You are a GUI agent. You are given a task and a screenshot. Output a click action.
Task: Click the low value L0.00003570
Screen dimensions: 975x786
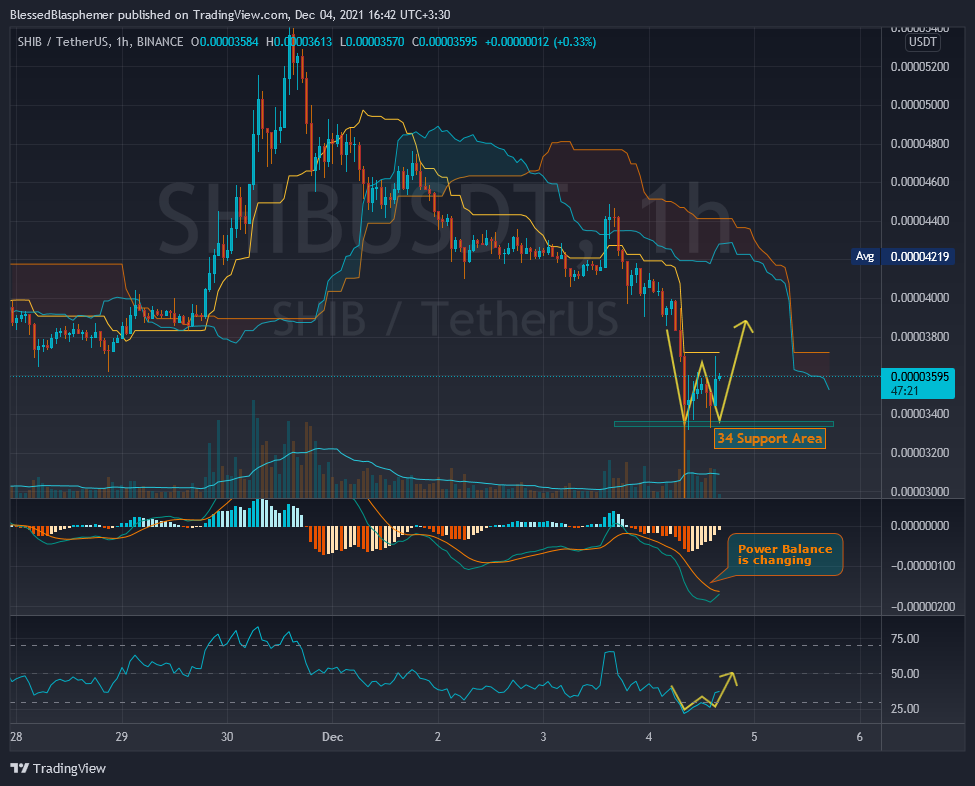pos(372,42)
